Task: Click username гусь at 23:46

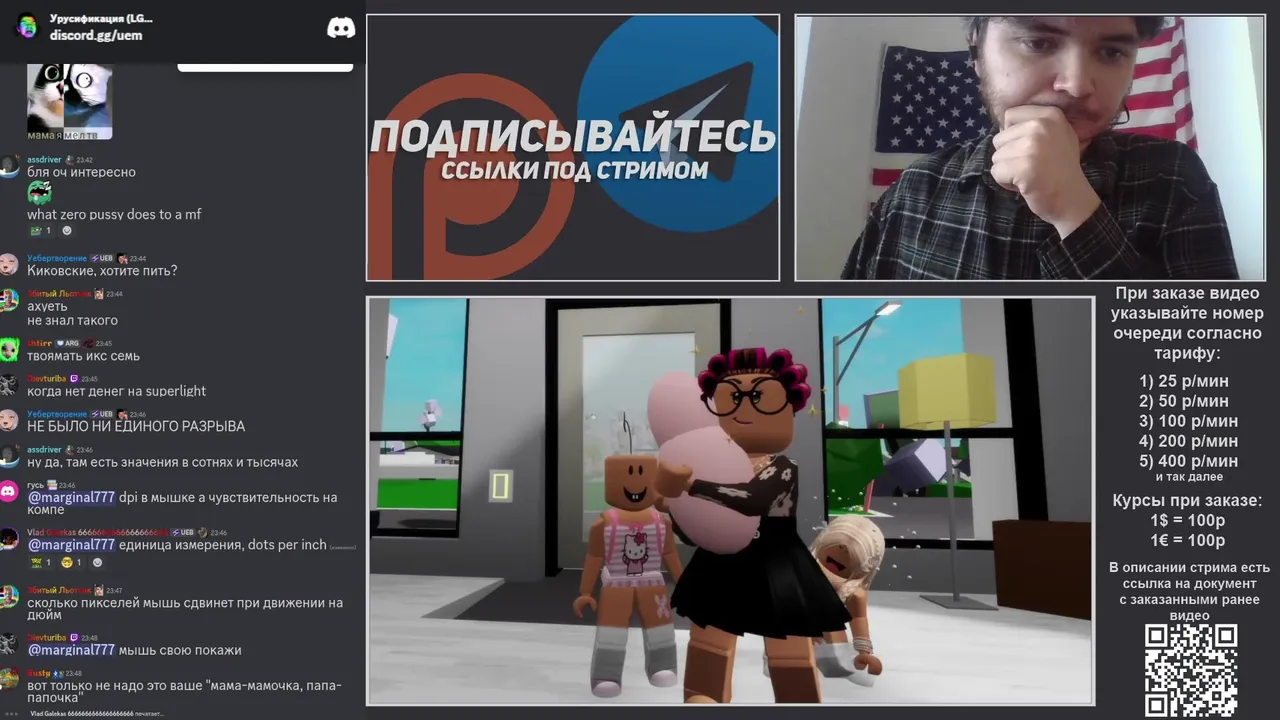Action: tap(36, 485)
